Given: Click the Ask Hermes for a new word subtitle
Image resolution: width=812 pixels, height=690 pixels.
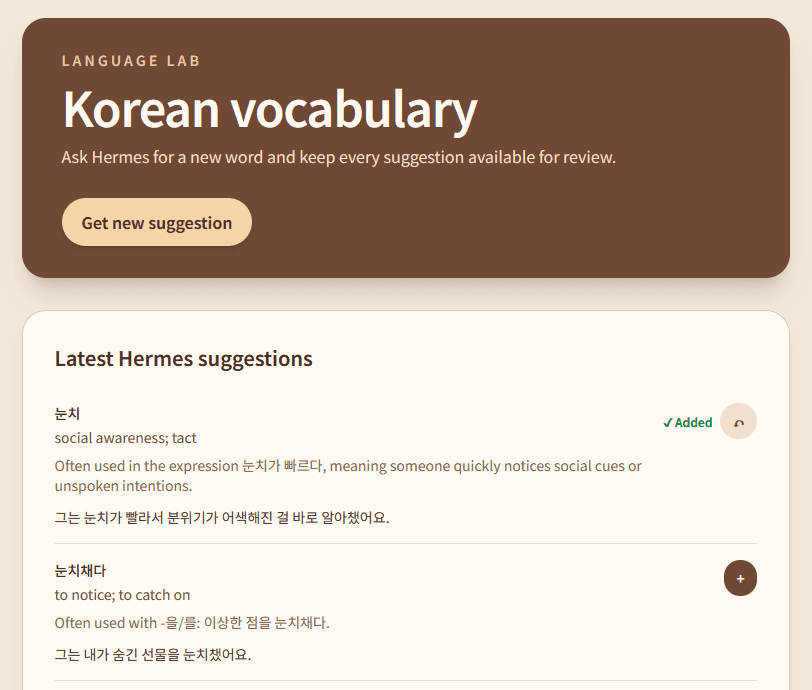Looking at the screenshot, I should coord(339,157).
